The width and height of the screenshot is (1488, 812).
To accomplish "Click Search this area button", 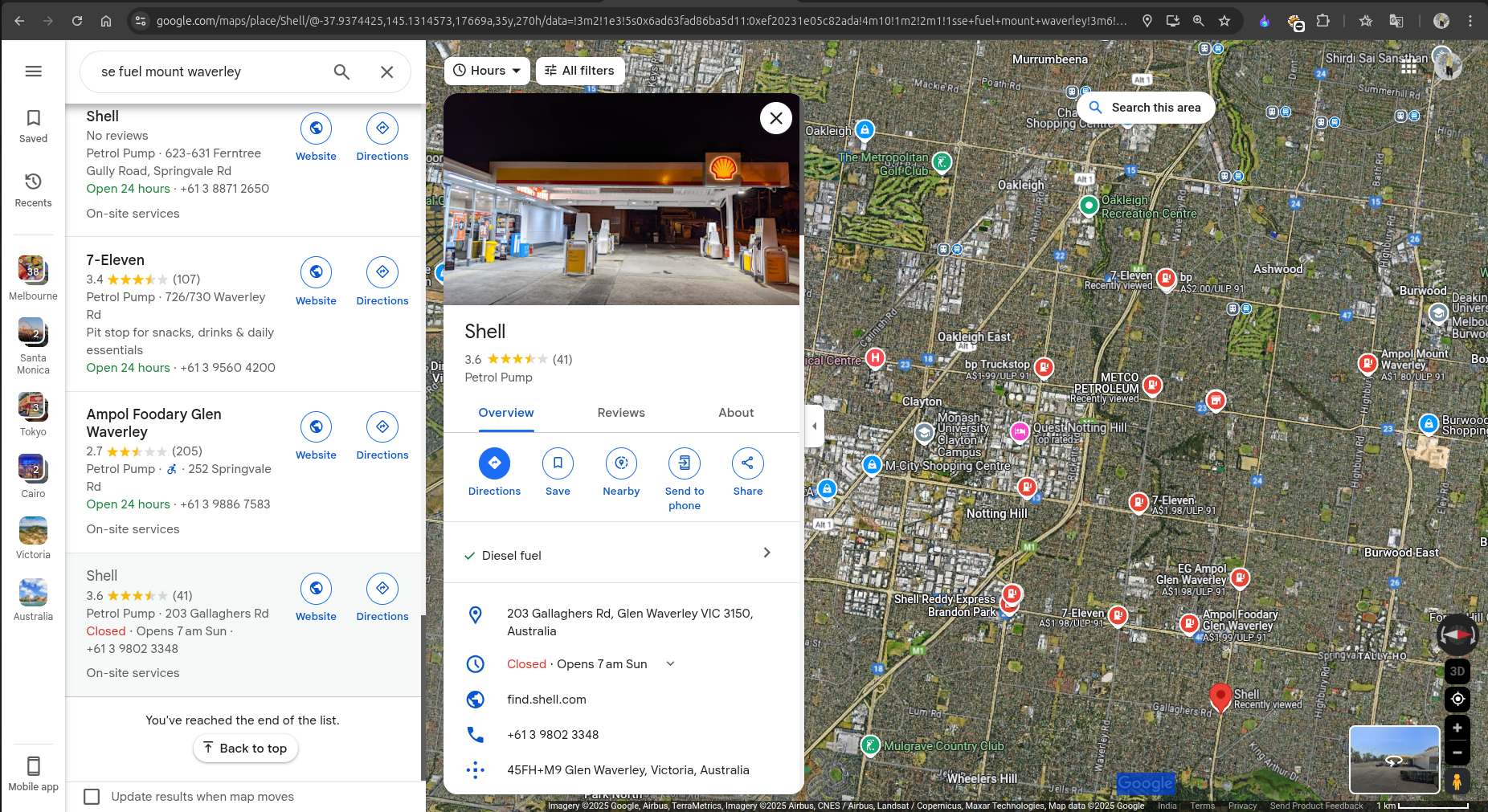I will tap(1145, 108).
